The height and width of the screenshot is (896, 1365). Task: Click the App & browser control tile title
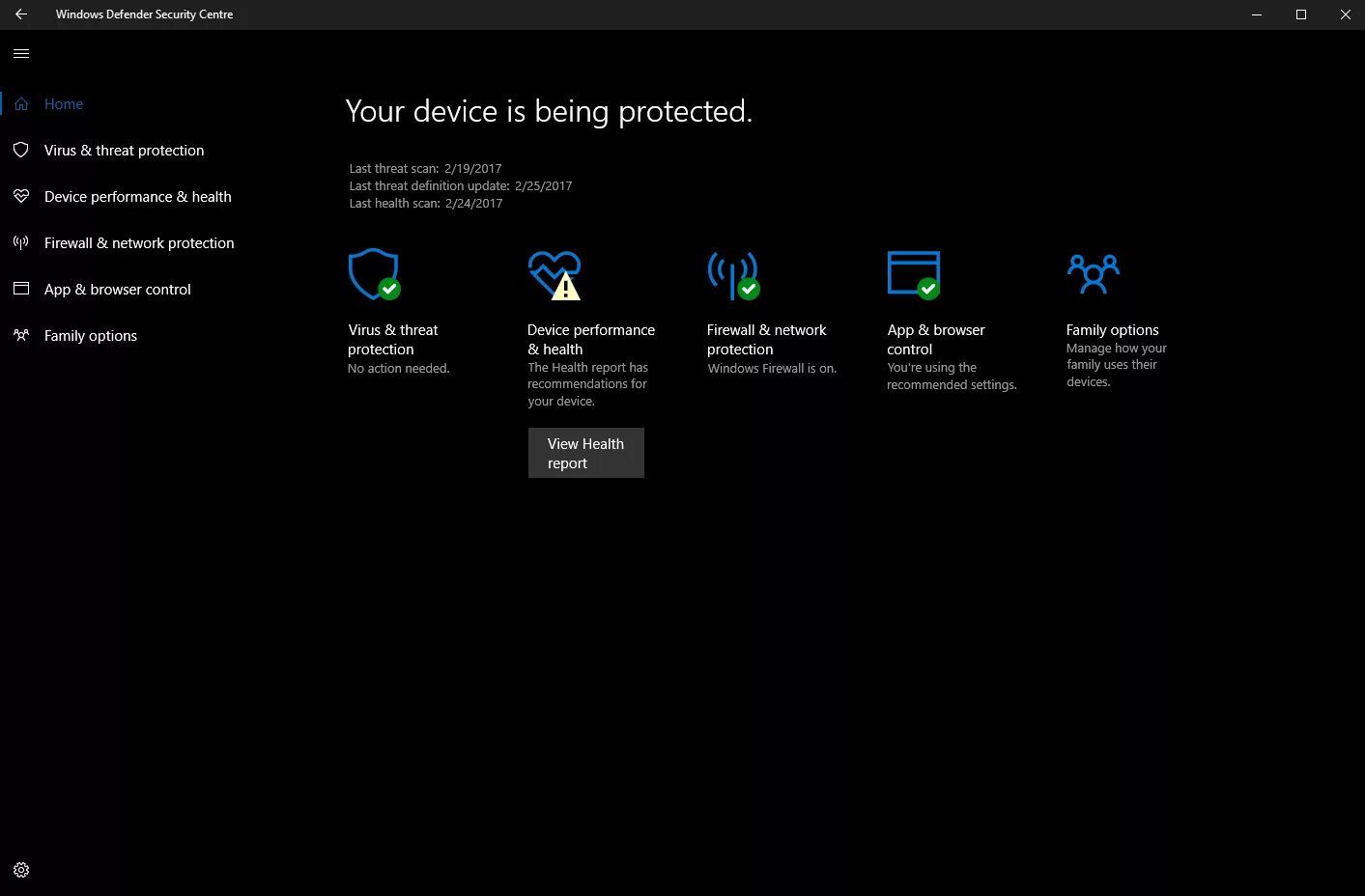pyautogui.click(x=936, y=339)
